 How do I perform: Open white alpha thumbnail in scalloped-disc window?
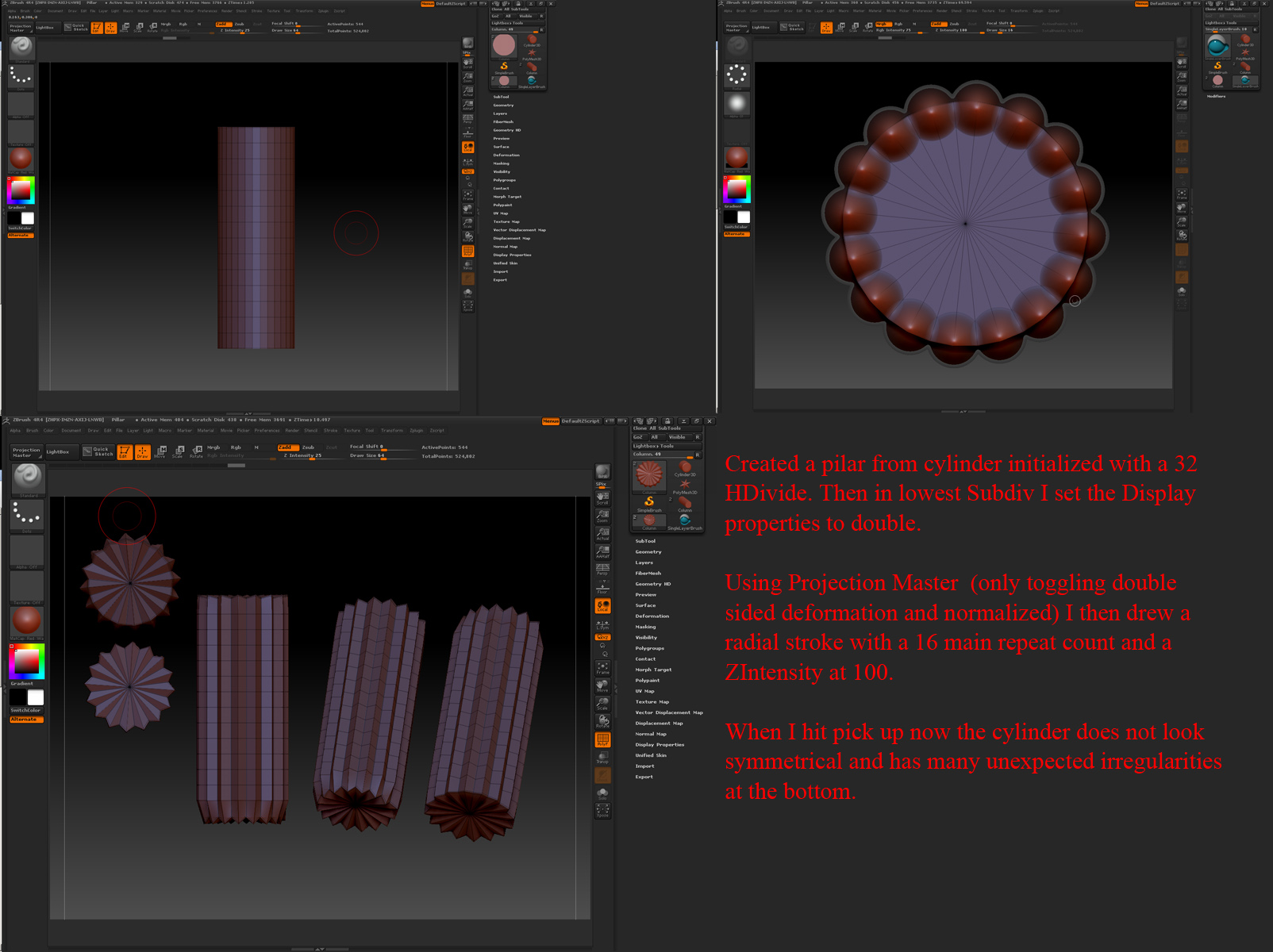coord(736,104)
